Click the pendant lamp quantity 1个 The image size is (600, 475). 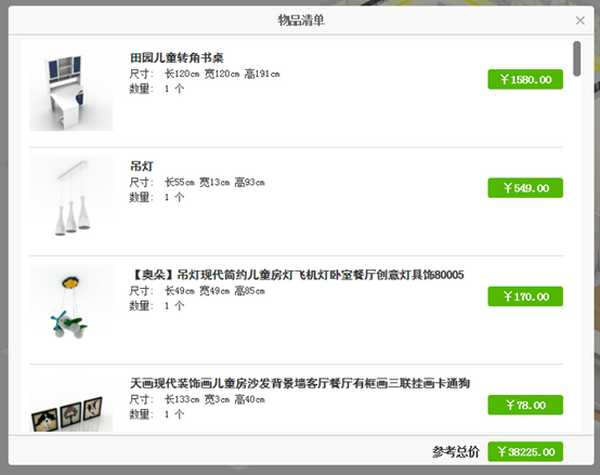click(x=174, y=197)
